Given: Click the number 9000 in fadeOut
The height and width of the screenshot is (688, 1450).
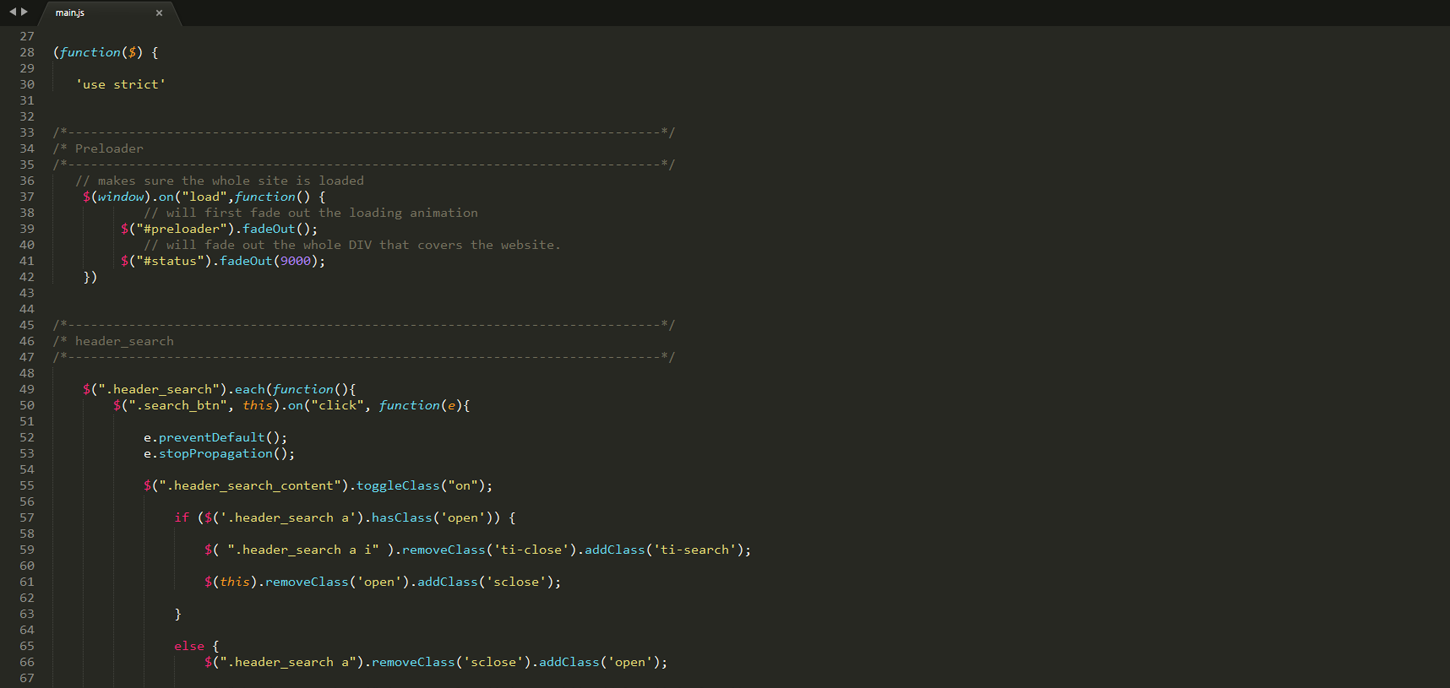Looking at the screenshot, I should (x=296, y=261).
